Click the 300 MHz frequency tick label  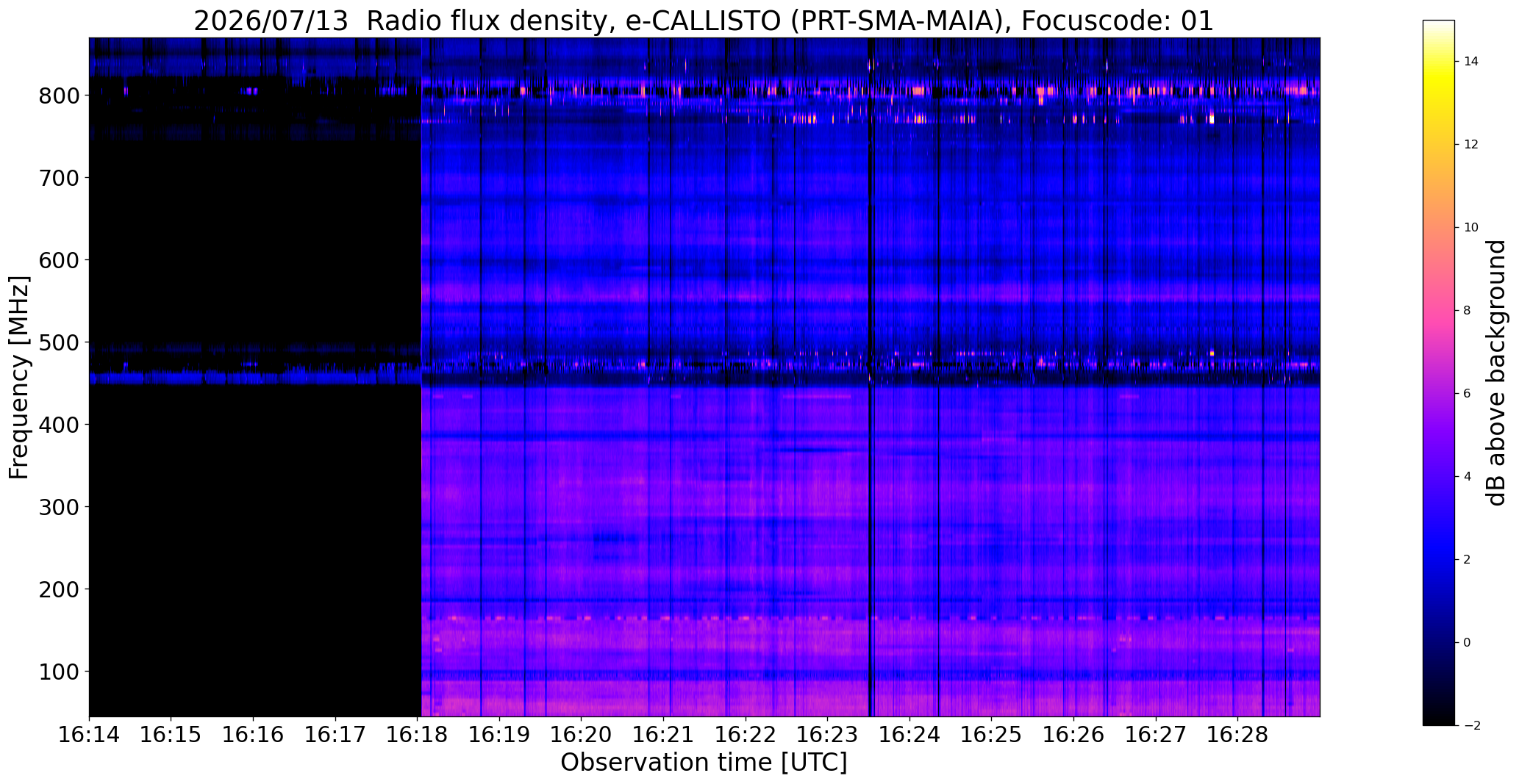click(x=58, y=507)
